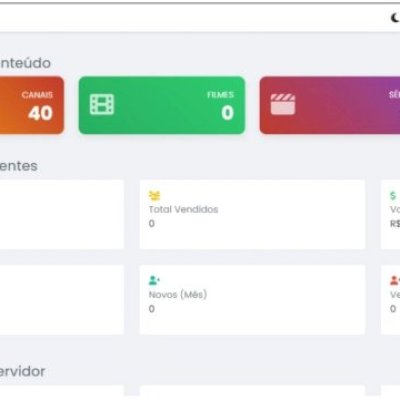
Task: Open the green Filmes card
Action: (x=162, y=105)
